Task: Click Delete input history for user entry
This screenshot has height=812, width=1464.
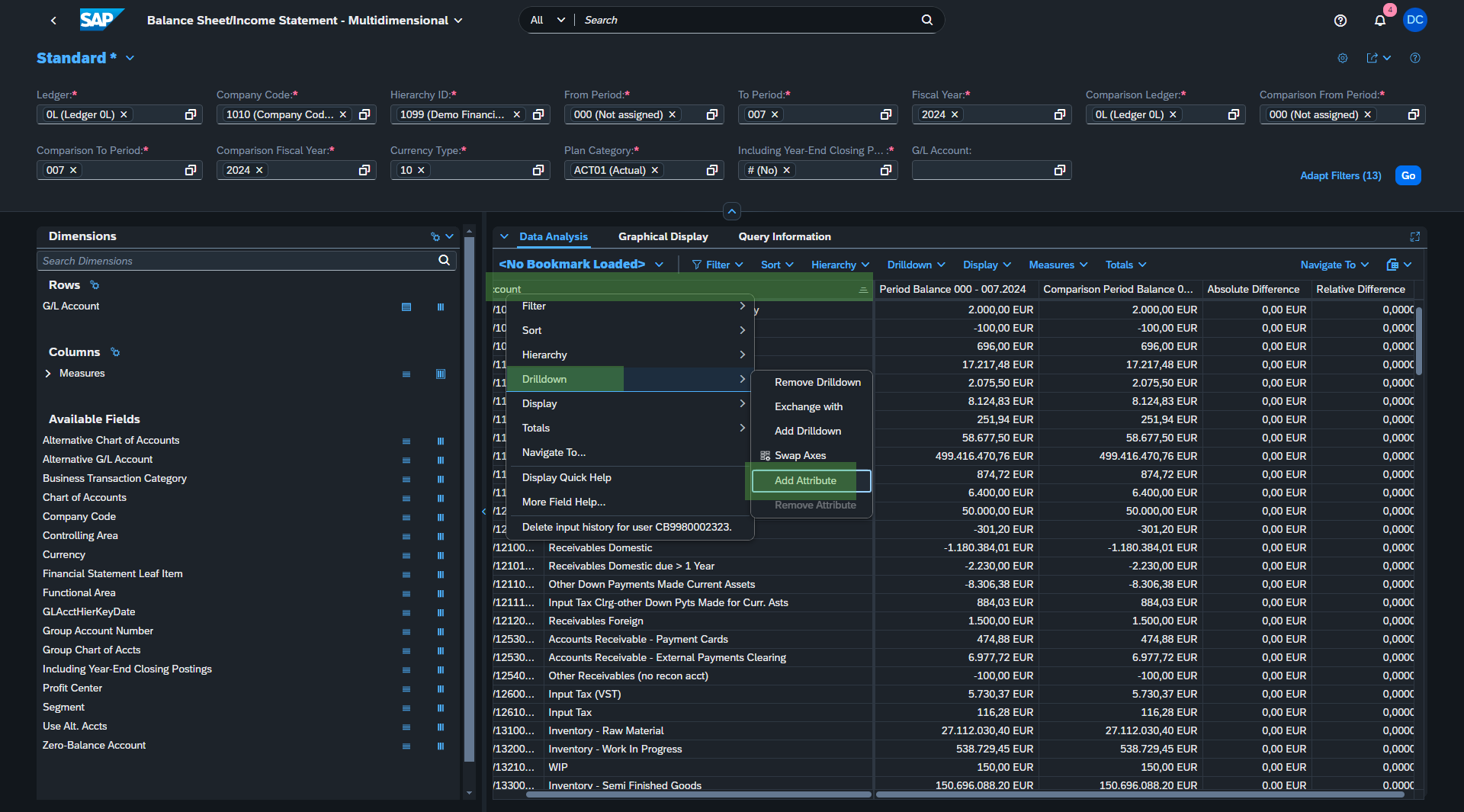Action: click(x=630, y=527)
